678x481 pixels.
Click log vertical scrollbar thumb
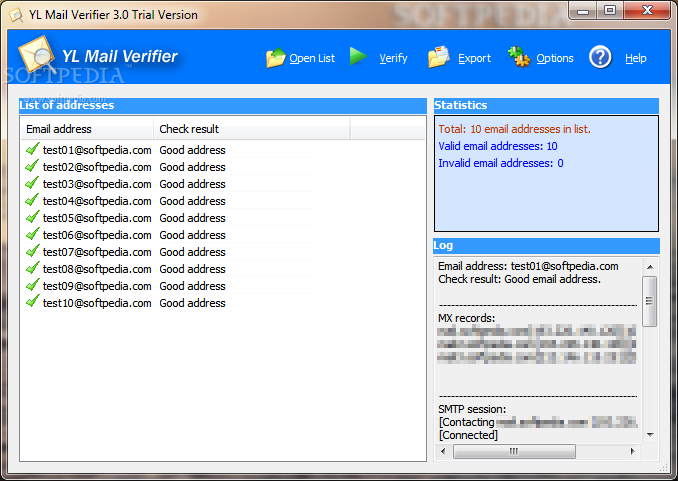point(649,301)
